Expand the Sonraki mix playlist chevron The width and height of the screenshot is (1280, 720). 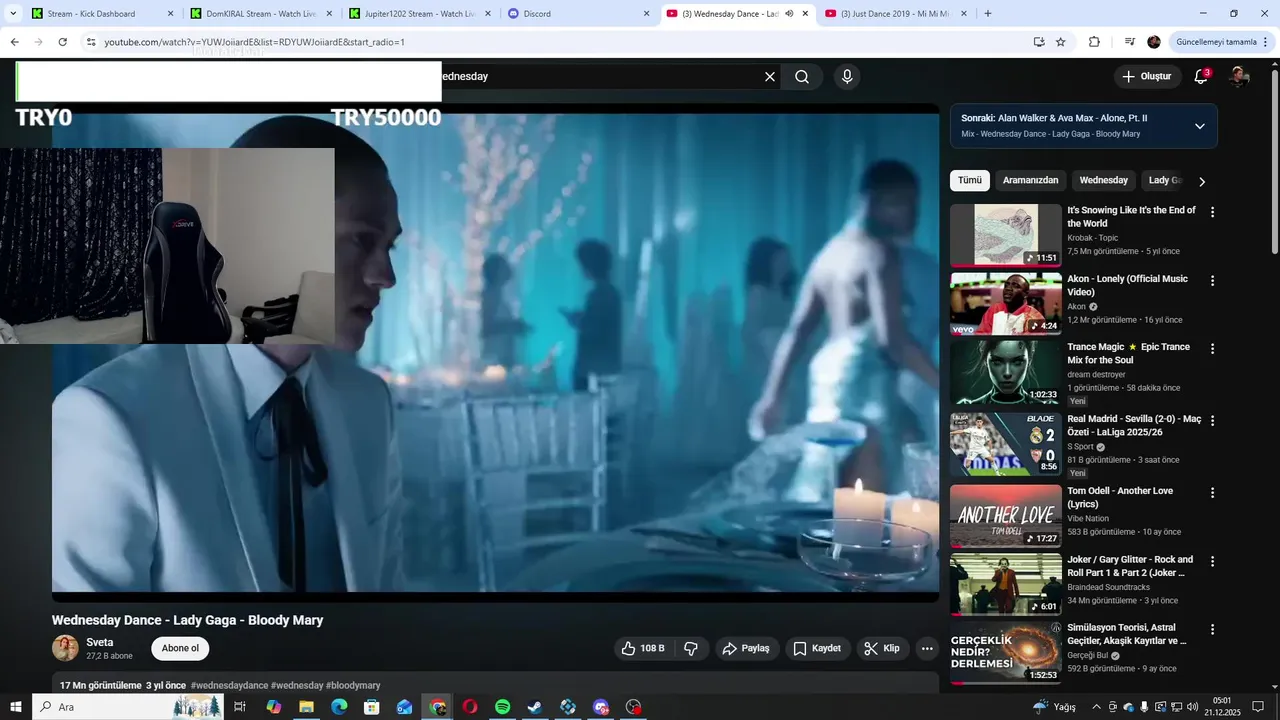(1200, 126)
